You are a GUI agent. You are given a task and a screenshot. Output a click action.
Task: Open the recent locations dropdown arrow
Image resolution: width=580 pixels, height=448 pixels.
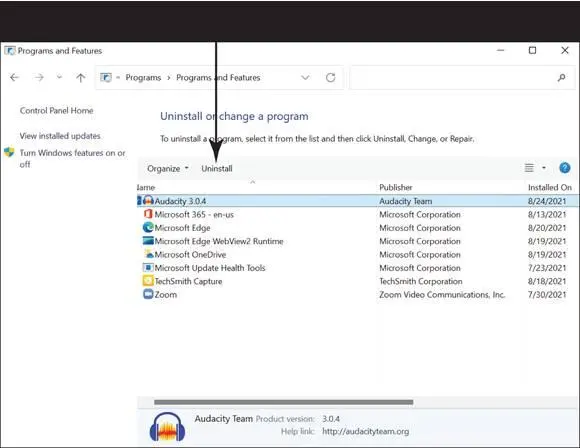pyautogui.click(x=59, y=77)
